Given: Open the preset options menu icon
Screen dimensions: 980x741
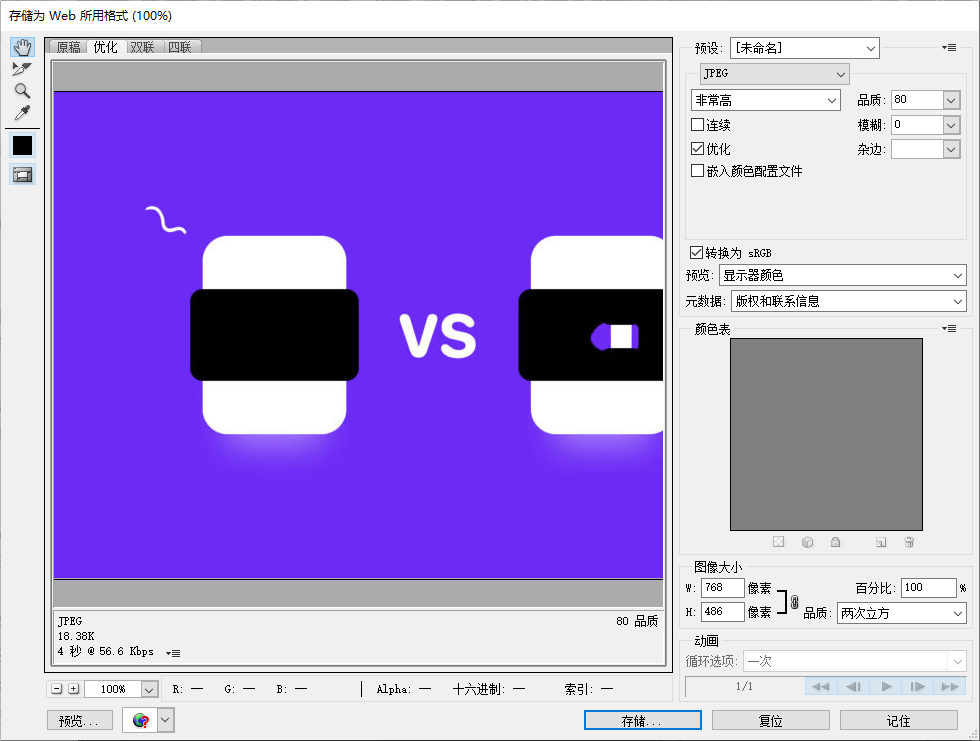Looking at the screenshot, I should 949,48.
